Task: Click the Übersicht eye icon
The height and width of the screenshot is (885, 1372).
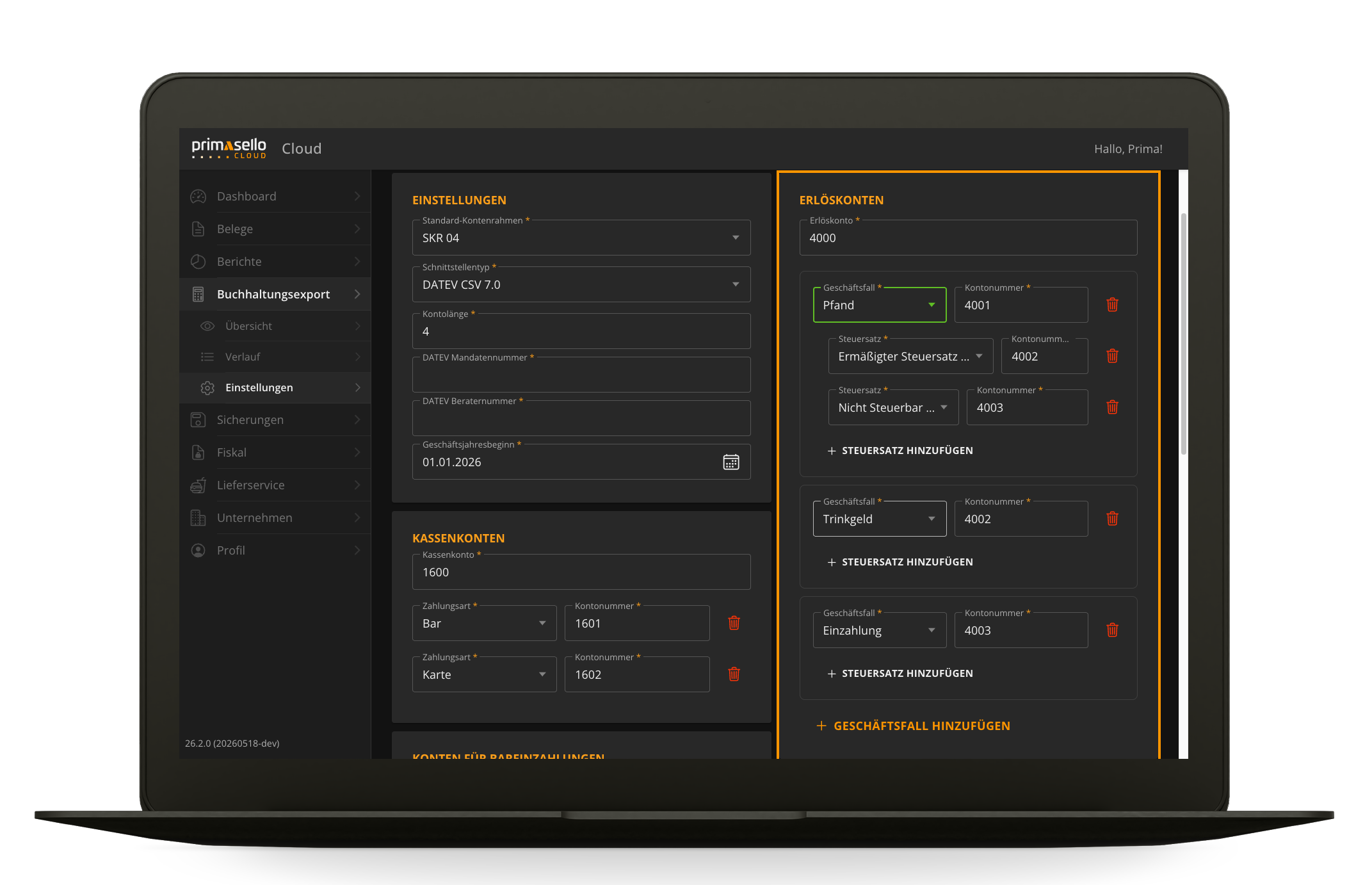Action: pyautogui.click(x=207, y=326)
